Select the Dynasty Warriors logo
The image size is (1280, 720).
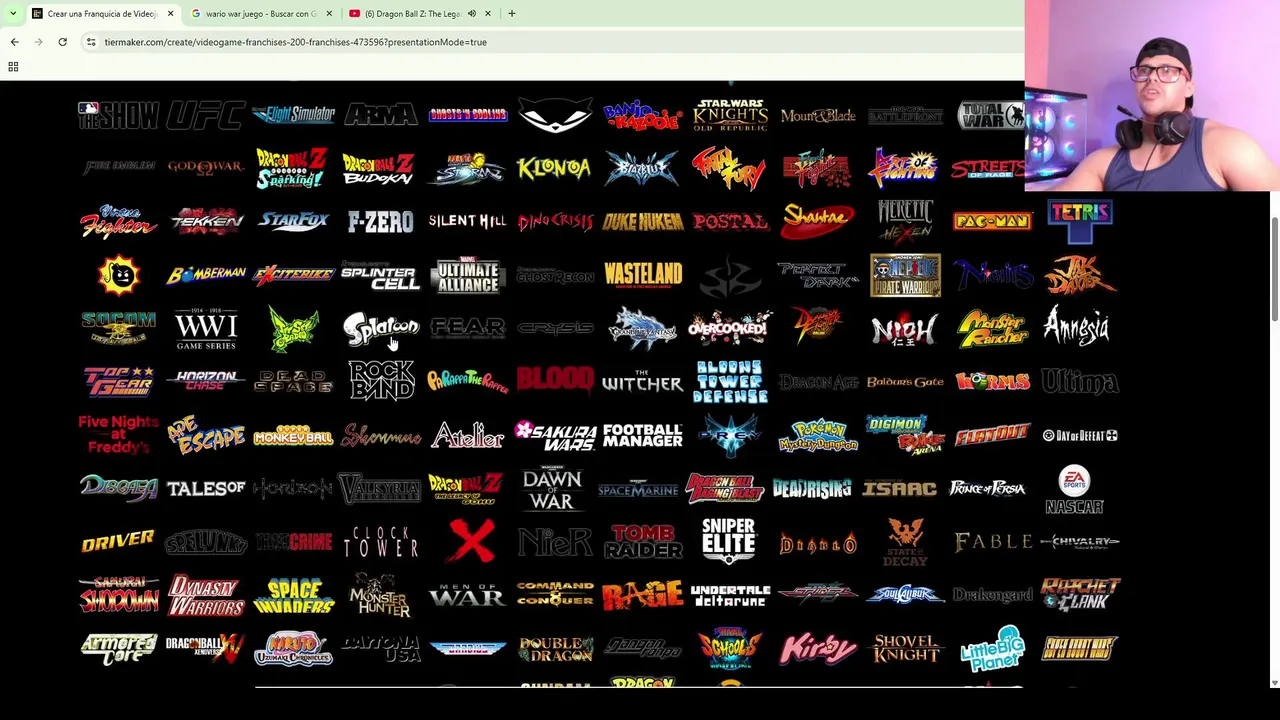click(205, 595)
